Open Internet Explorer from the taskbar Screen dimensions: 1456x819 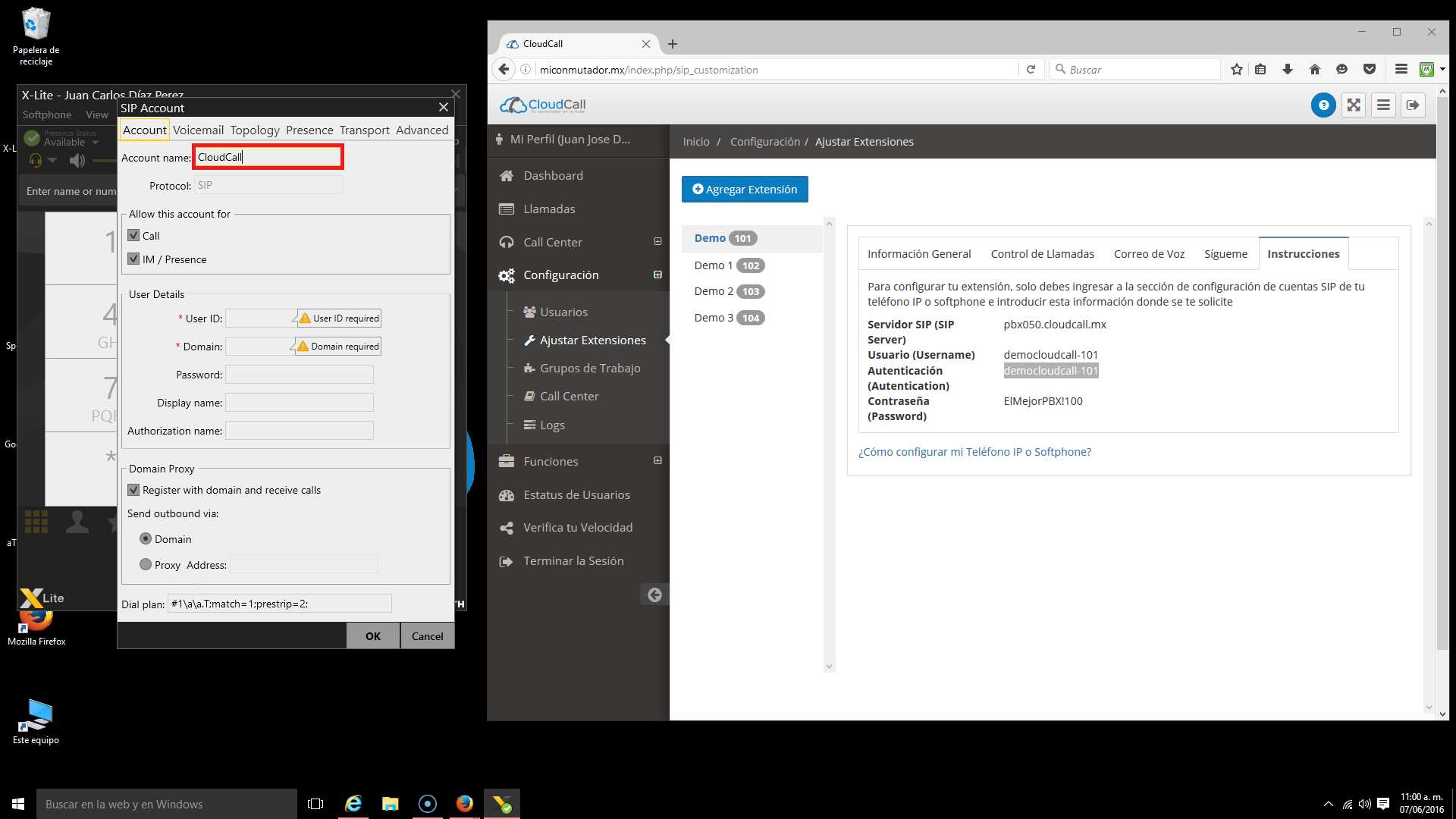click(353, 804)
